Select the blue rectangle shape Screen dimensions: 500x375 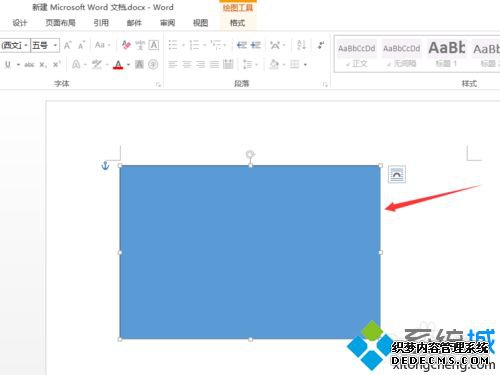(x=250, y=252)
